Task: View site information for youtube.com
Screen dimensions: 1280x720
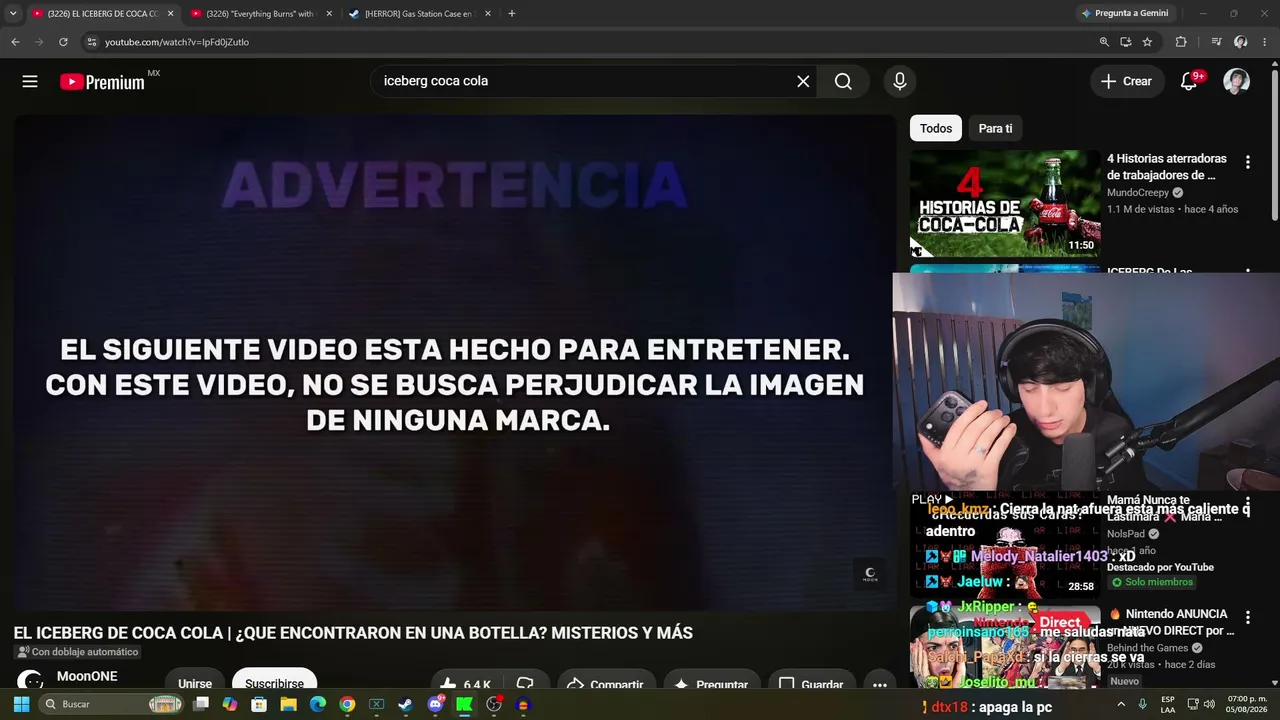Action: click(x=91, y=42)
